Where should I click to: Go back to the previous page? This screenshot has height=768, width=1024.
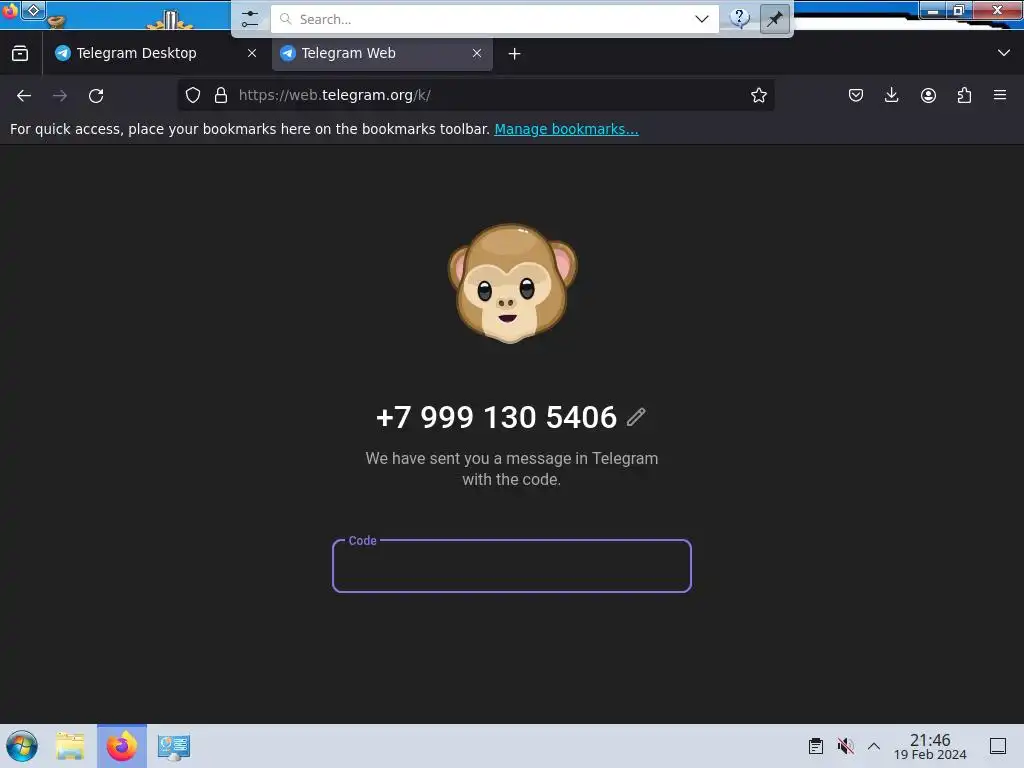pyautogui.click(x=24, y=96)
